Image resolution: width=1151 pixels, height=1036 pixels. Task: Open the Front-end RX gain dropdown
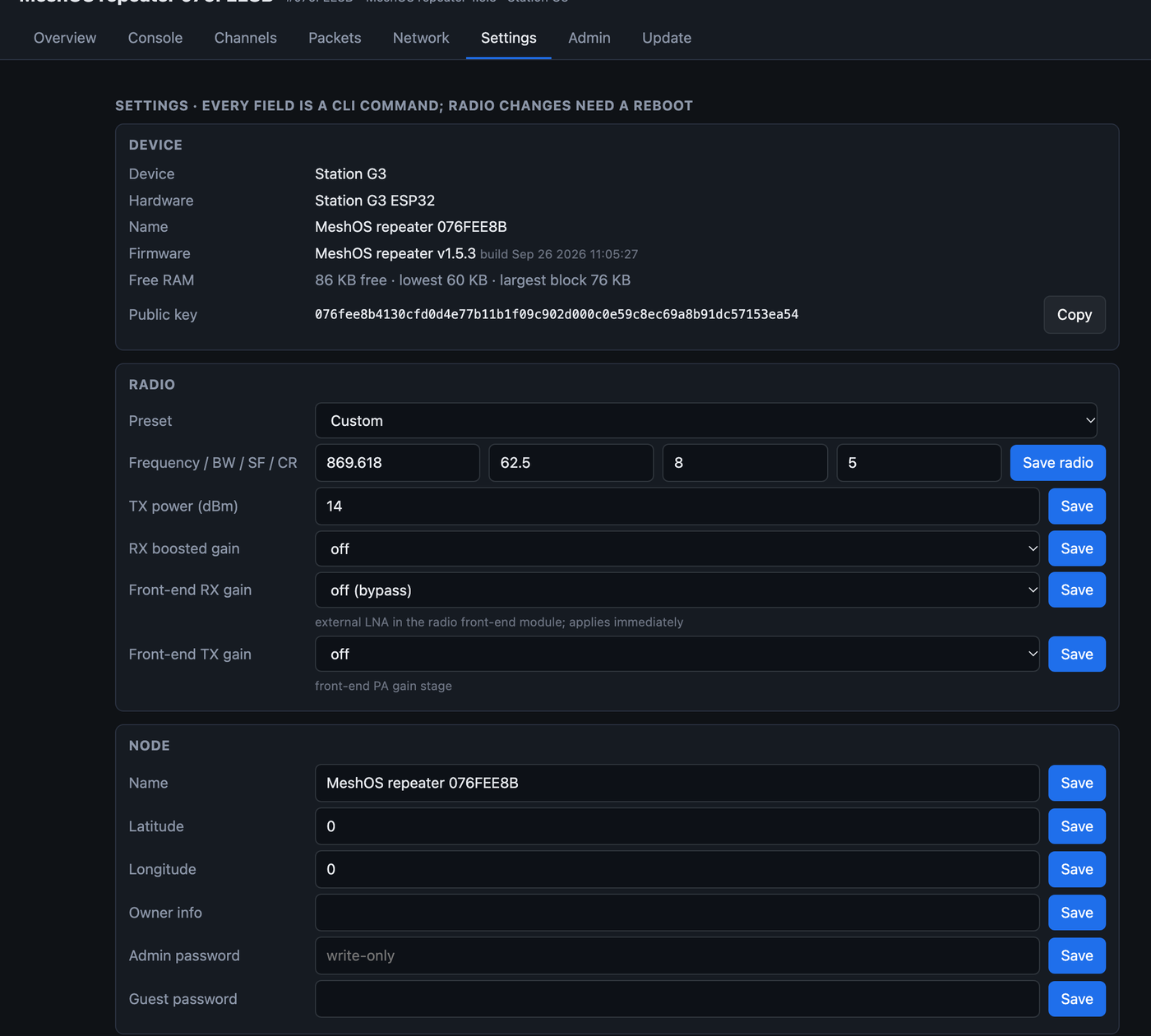(677, 590)
